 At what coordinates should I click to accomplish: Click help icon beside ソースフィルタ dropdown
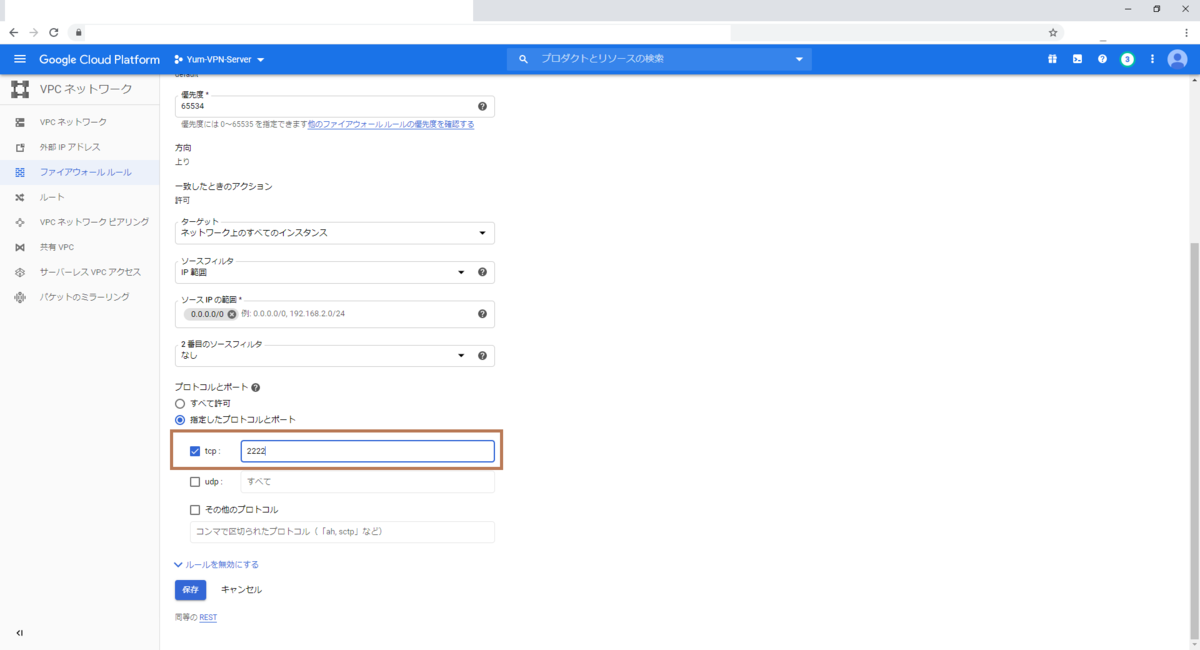click(482, 272)
